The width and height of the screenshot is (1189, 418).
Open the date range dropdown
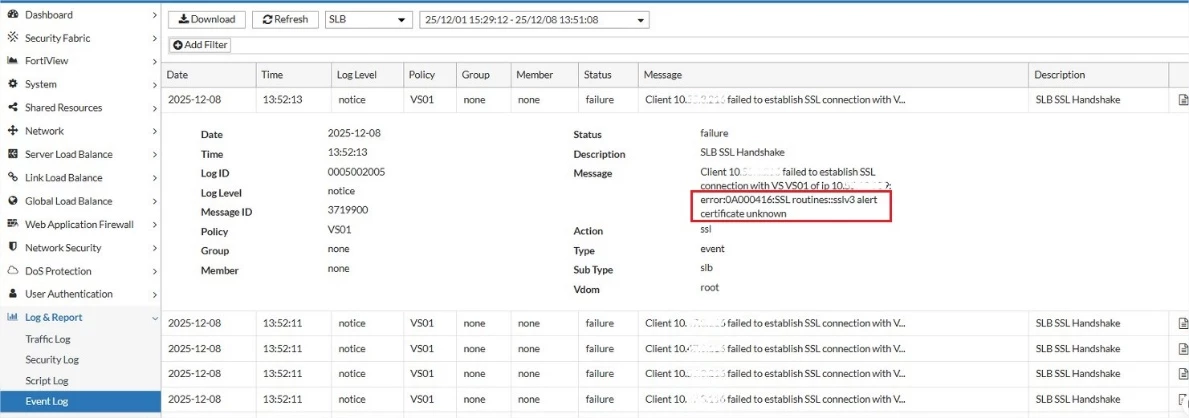click(x=534, y=20)
